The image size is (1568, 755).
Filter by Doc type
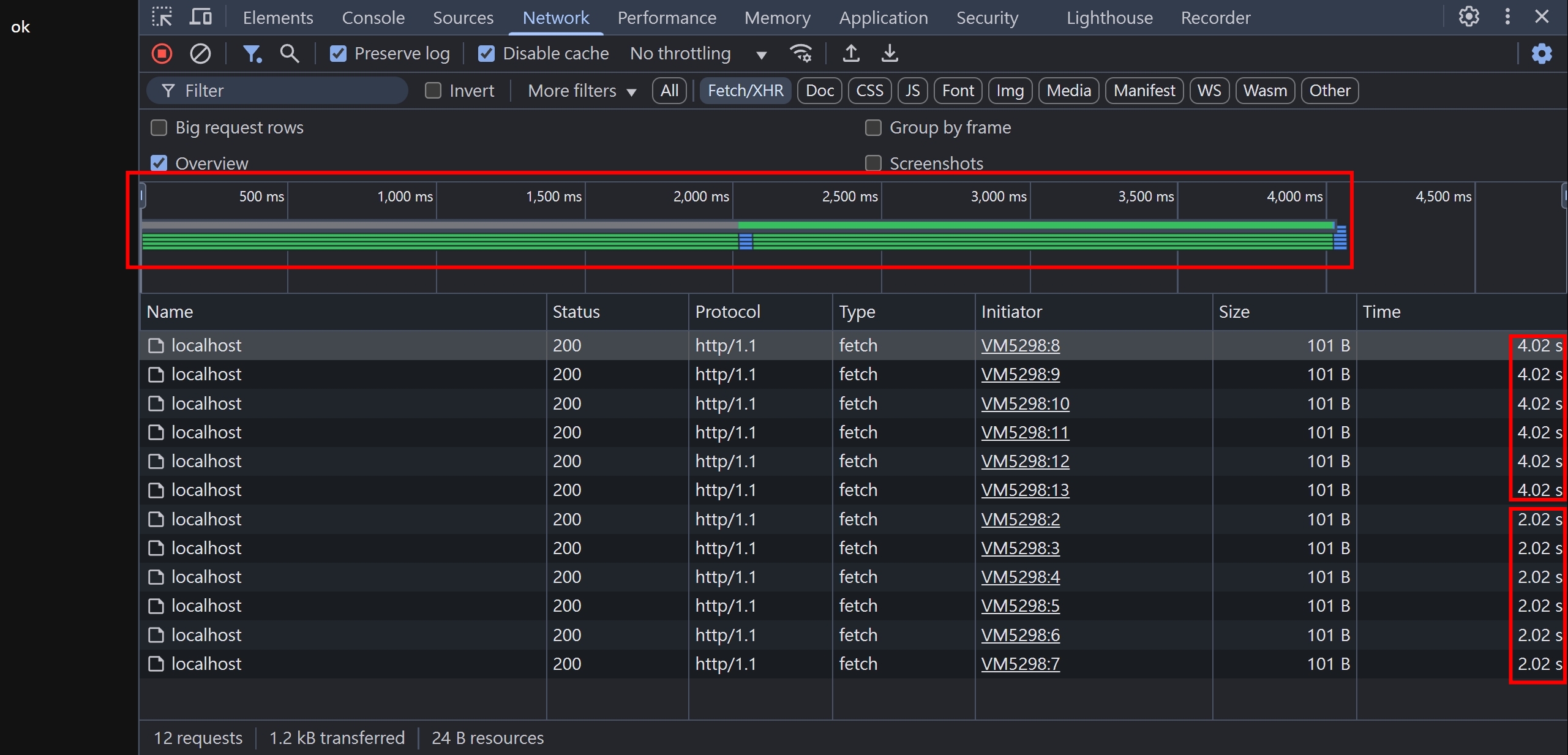click(x=819, y=91)
